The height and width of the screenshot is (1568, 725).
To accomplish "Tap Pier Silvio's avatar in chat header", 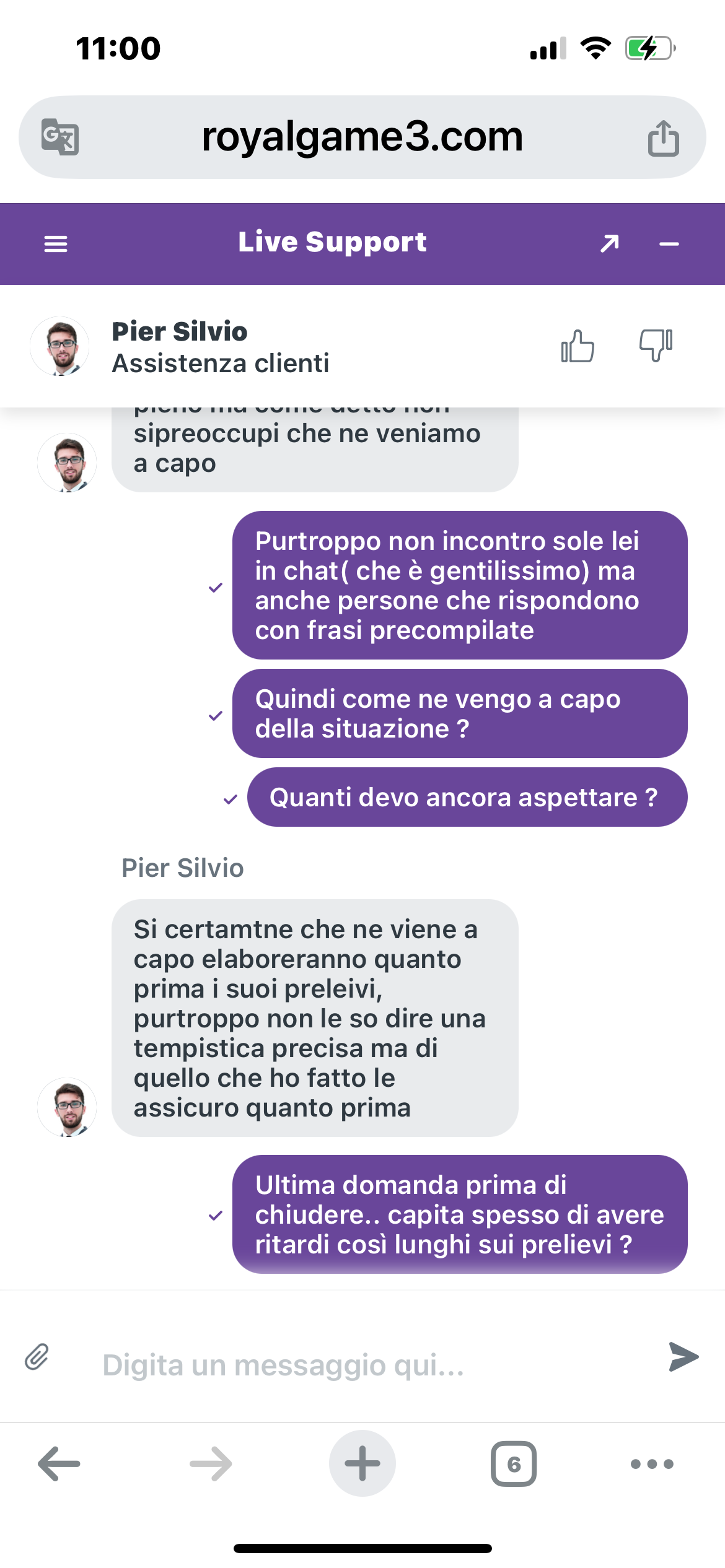I will [59, 346].
